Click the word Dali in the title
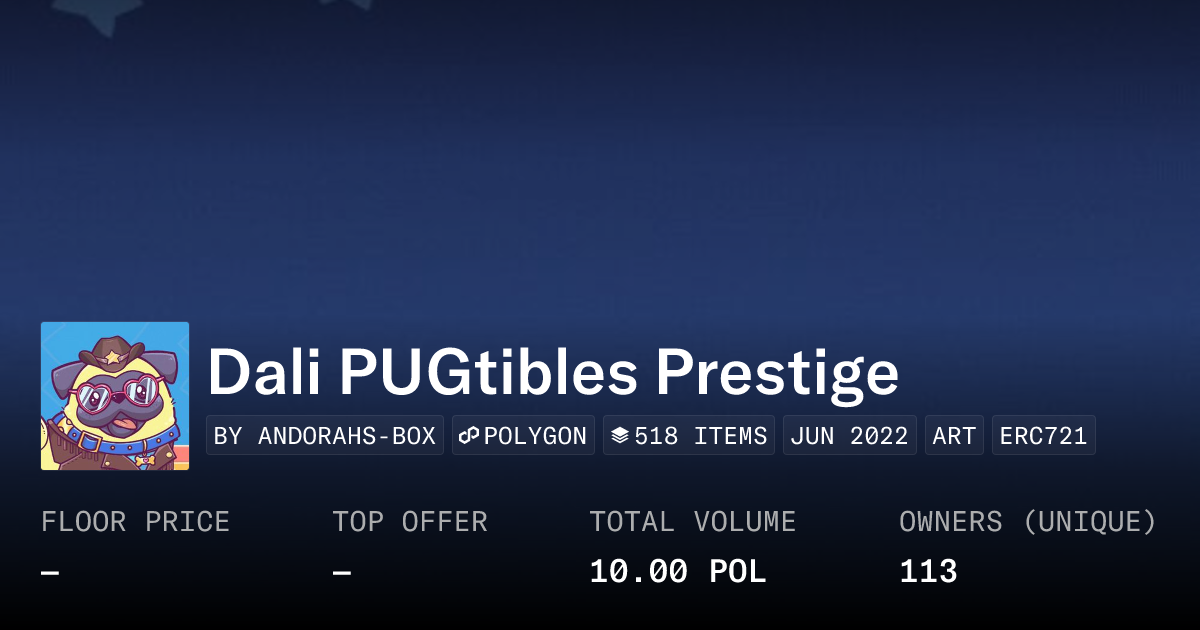Viewport: 1200px width, 630px height. click(x=265, y=373)
